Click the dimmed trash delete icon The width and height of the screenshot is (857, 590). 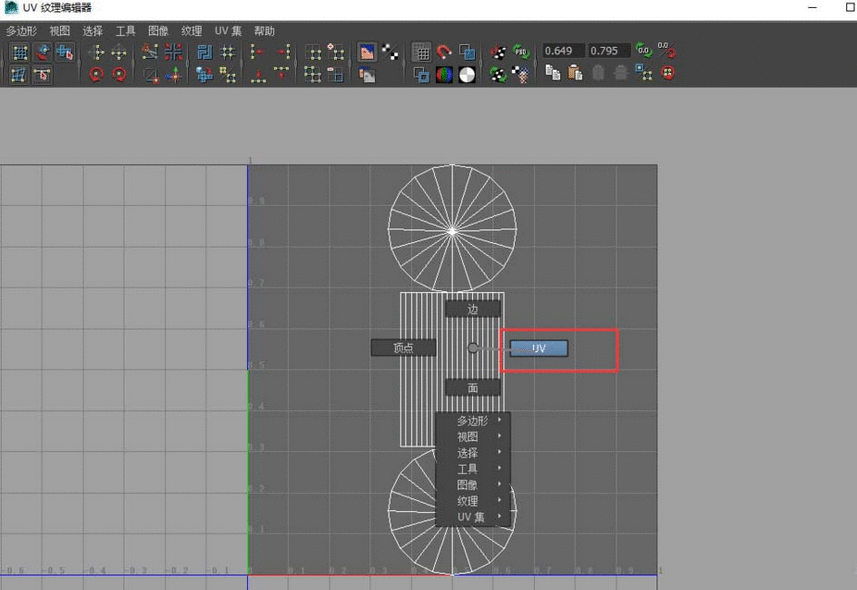click(598, 73)
